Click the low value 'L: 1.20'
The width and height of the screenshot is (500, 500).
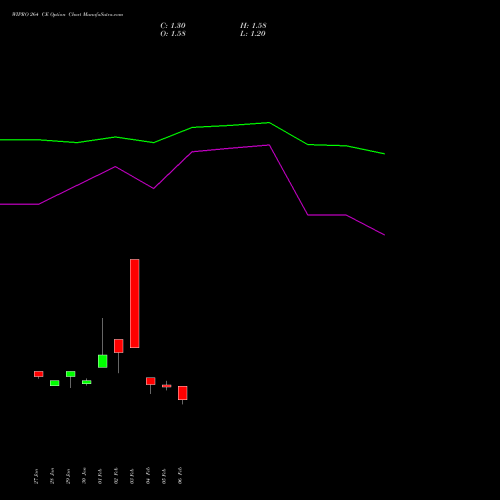click(253, 34)
